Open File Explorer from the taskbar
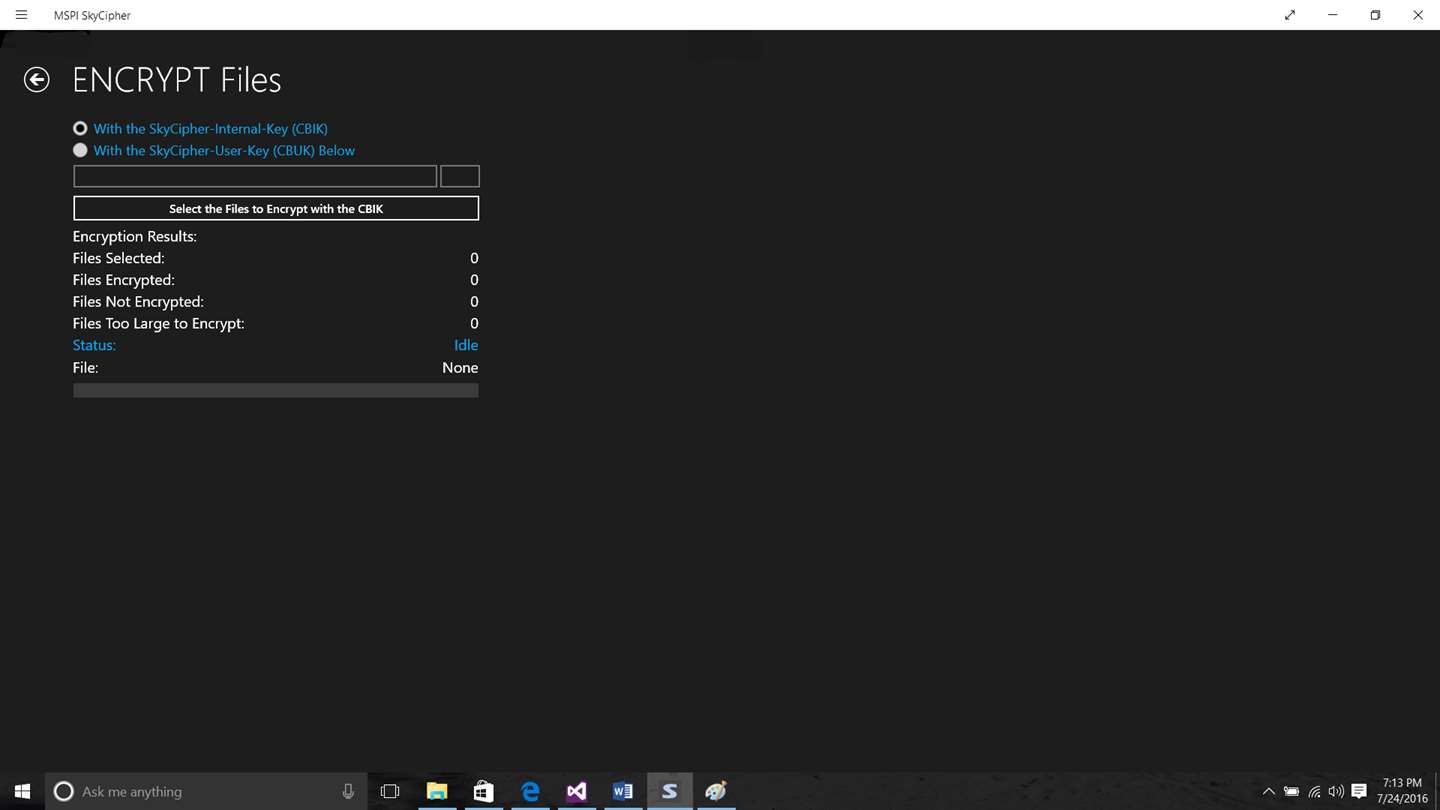The image size is (1440, 810). tap(437, 791)
